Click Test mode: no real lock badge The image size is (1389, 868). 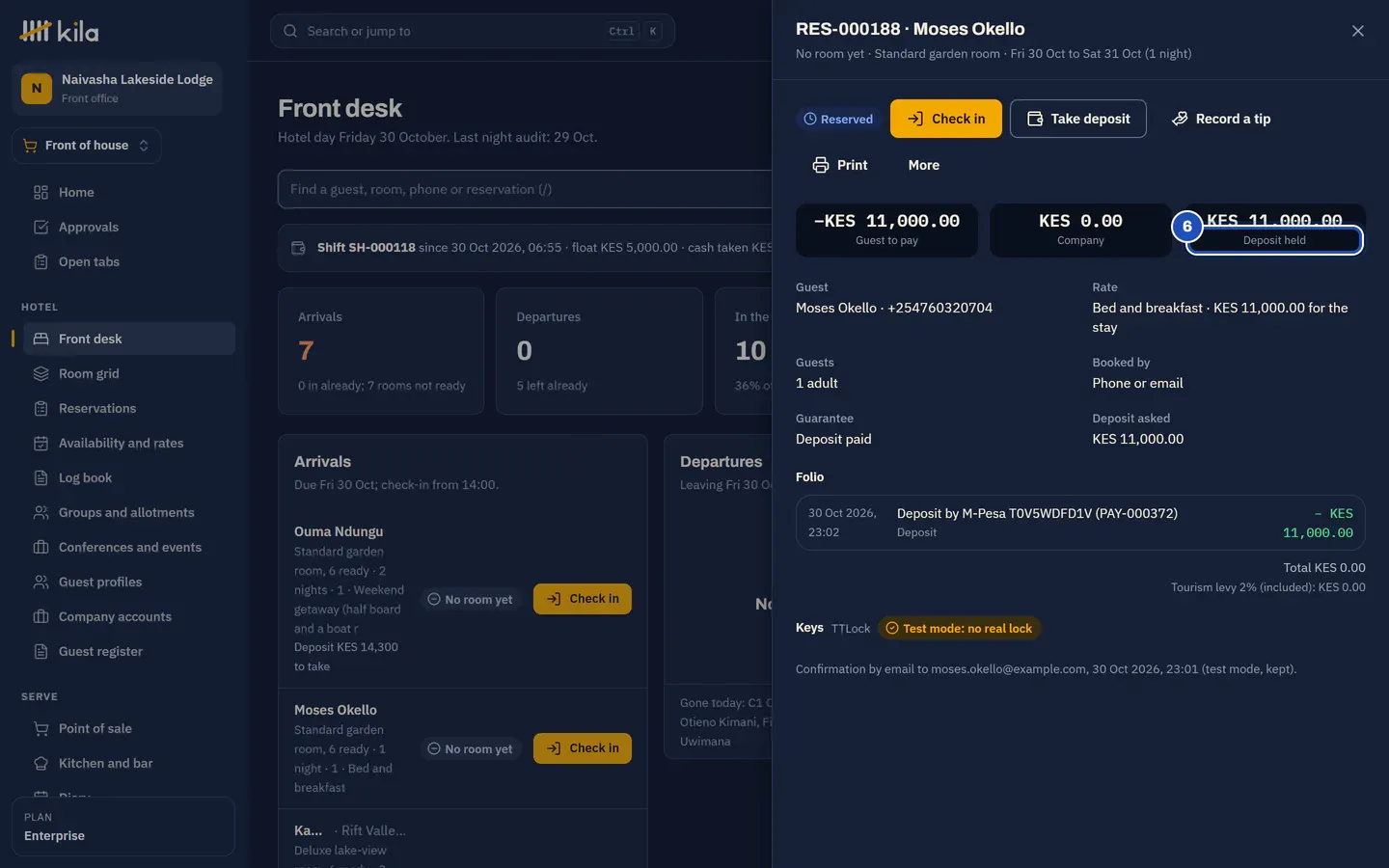pos(960,628)
